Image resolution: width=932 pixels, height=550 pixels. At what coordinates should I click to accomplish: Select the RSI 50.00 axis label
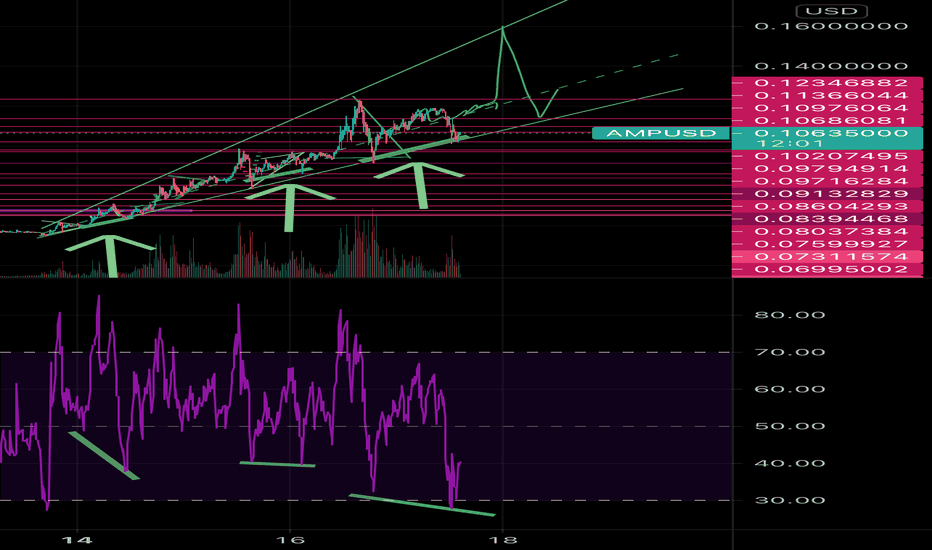click(790, 426)
